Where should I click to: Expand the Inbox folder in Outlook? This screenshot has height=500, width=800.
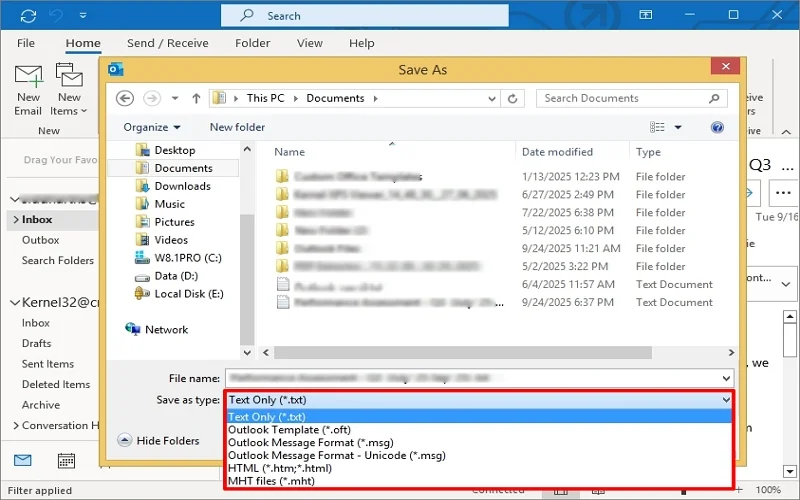(16, 219)
